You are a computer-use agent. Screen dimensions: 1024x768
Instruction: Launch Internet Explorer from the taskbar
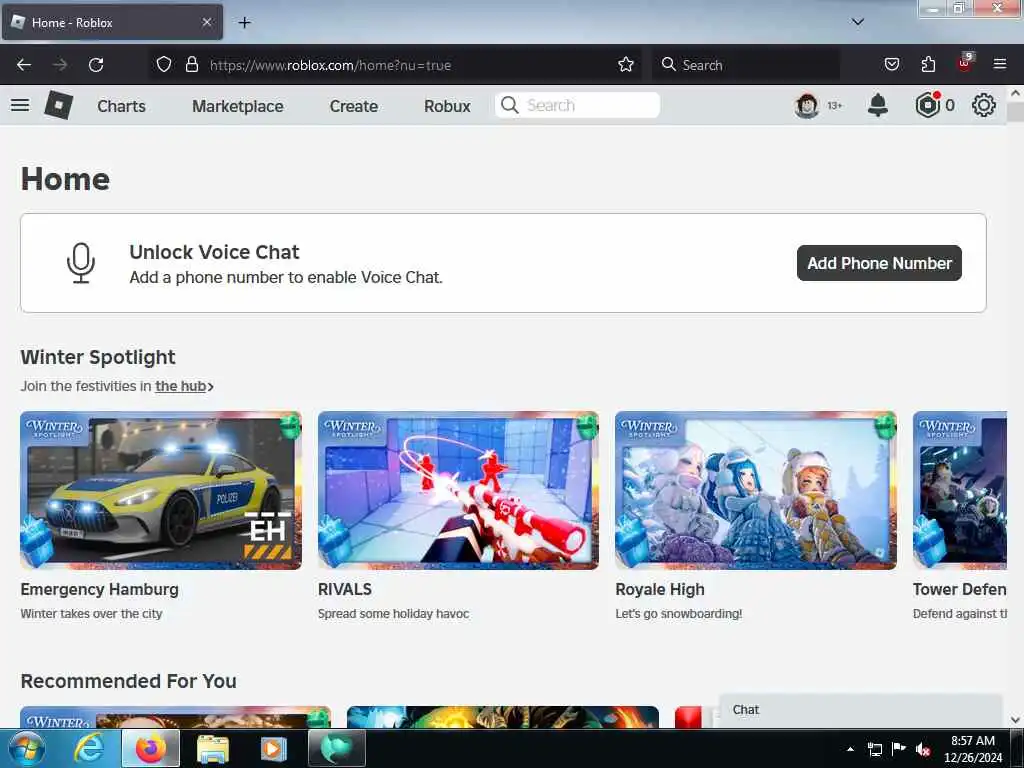[x=88, y=748]
